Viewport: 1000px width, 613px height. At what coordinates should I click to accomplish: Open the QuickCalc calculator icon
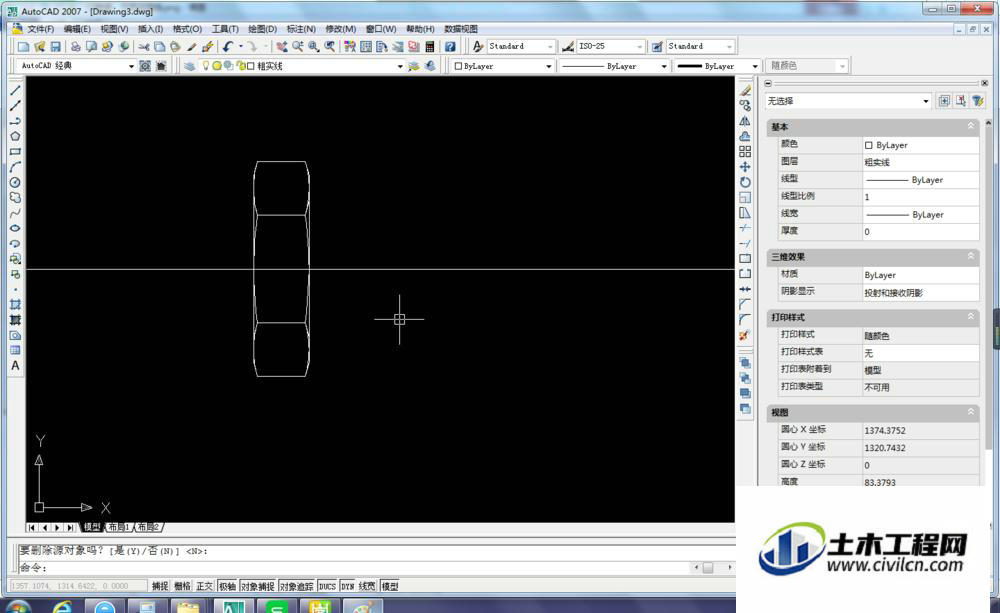pyautogui.click(x=430, y=47)
